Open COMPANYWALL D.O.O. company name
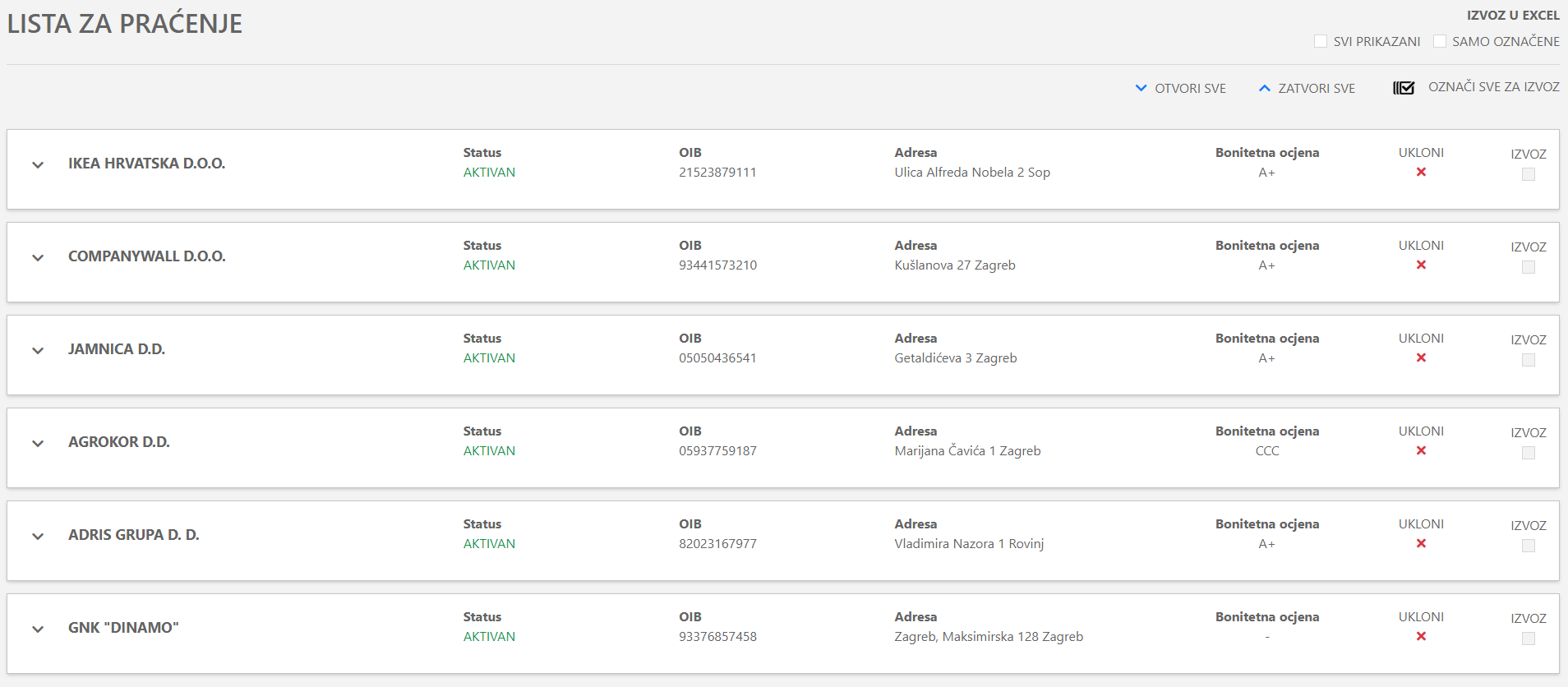The image size is (1568, 687). click(x=147, y=256)
